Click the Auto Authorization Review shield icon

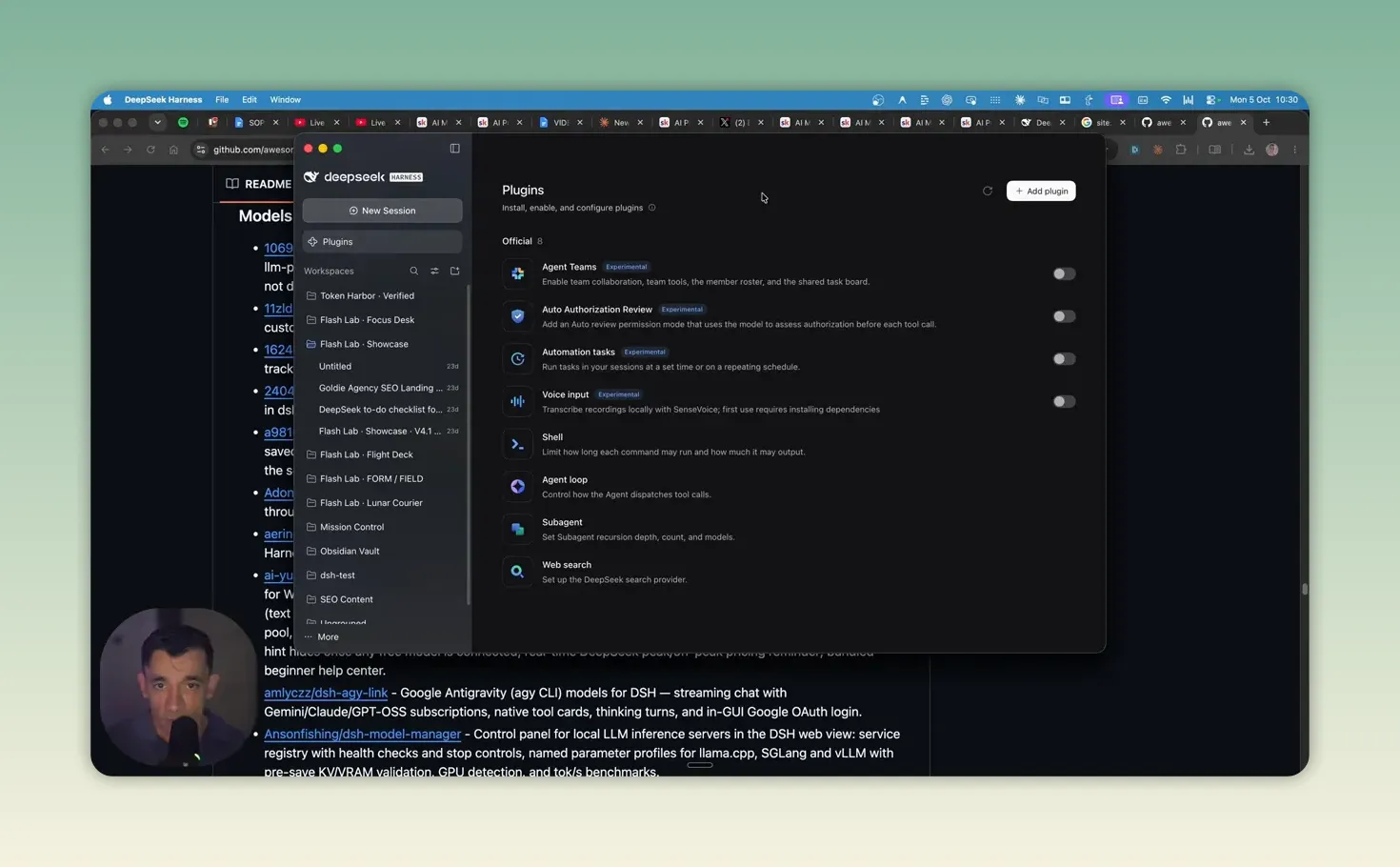click(x=517, y=316)
